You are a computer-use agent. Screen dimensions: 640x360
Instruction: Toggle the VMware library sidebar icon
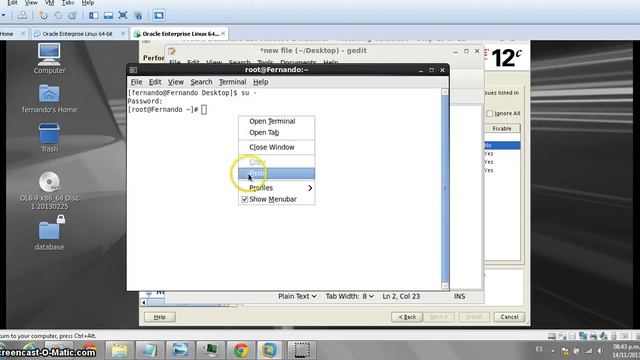tap(93, 16)
